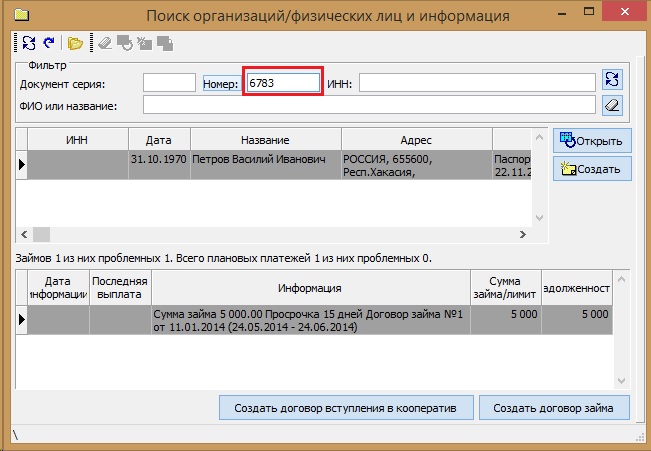The width and height of the screenshot is (651, 451).
Task: Click the Номер label
Action: point(220,84)
